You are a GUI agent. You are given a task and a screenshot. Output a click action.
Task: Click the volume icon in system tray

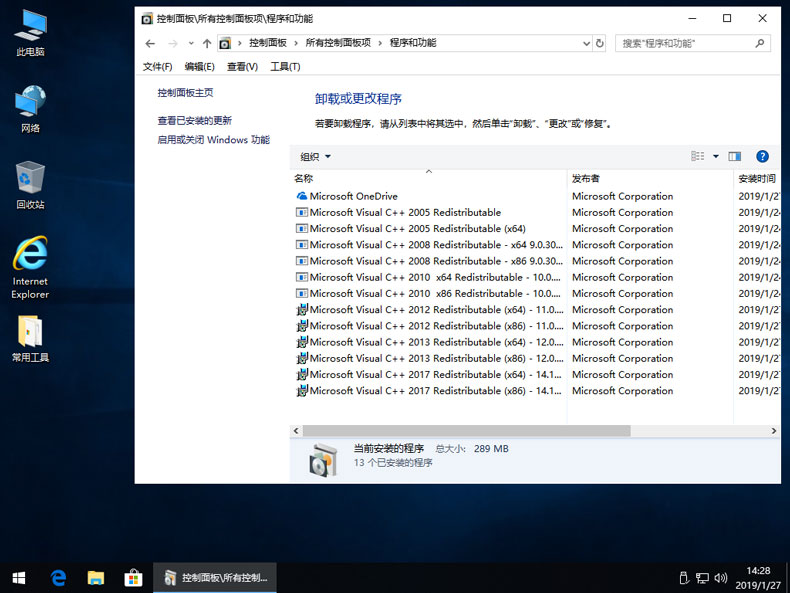click(x=721, y=578)
